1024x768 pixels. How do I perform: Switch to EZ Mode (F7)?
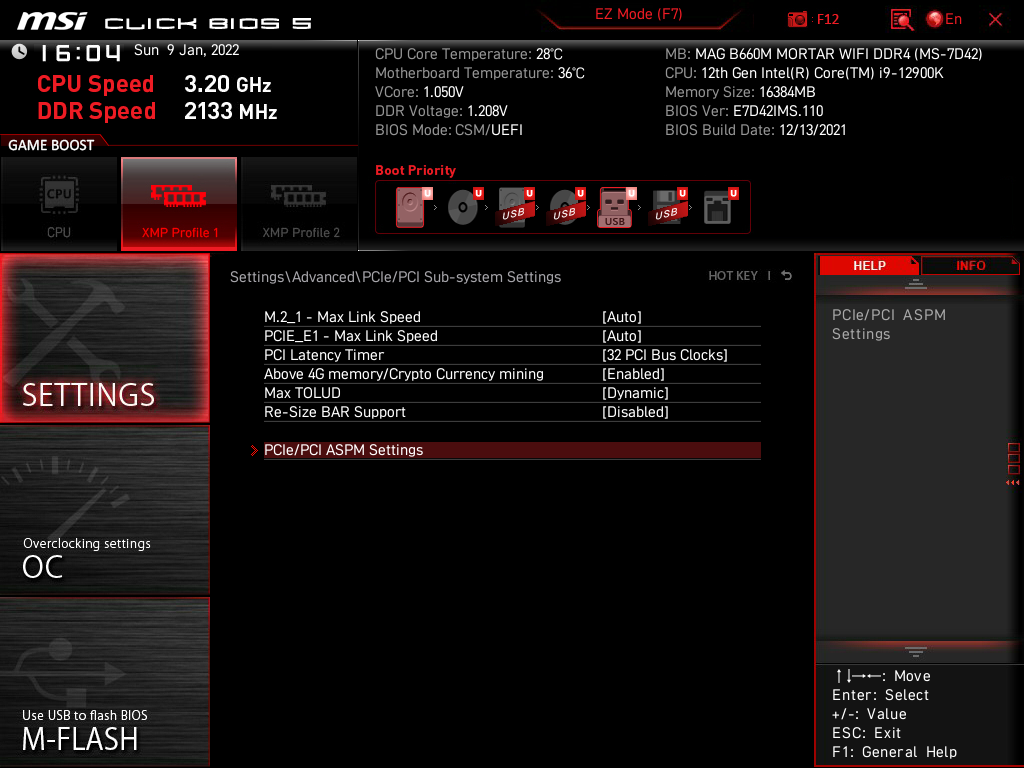tap(638, 14)
